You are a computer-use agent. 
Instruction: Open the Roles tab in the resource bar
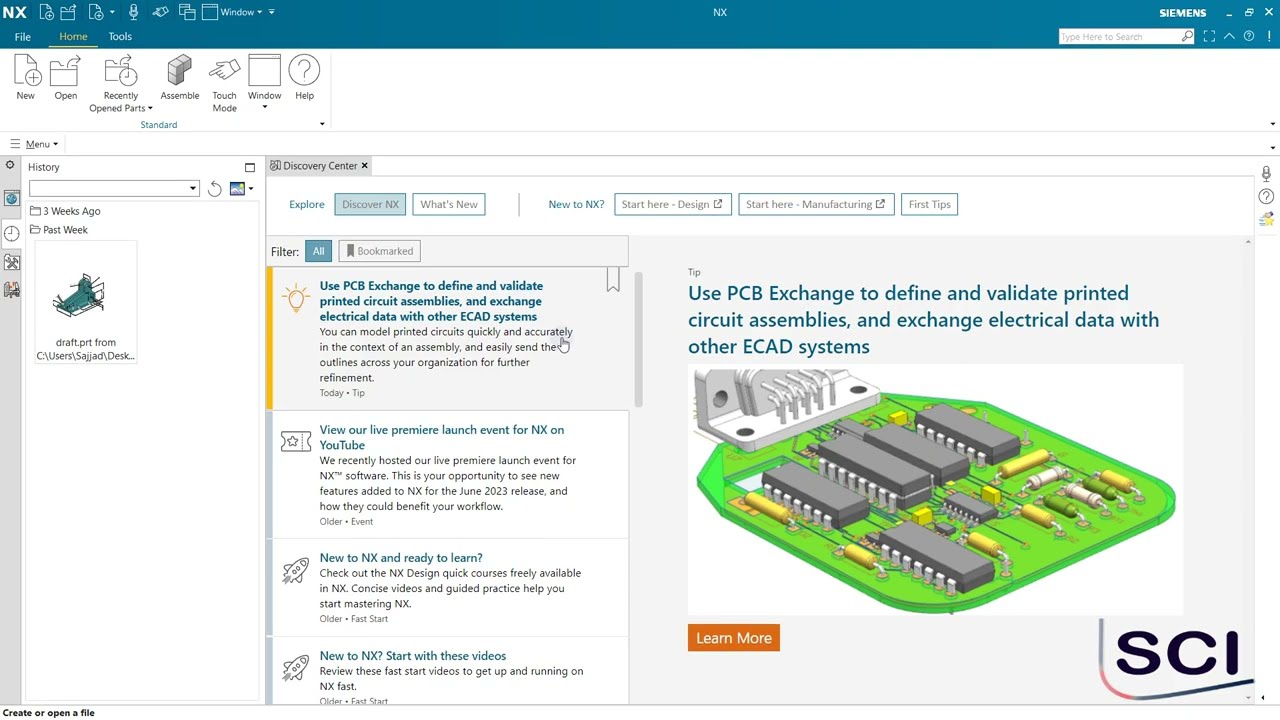click(12, 262)
